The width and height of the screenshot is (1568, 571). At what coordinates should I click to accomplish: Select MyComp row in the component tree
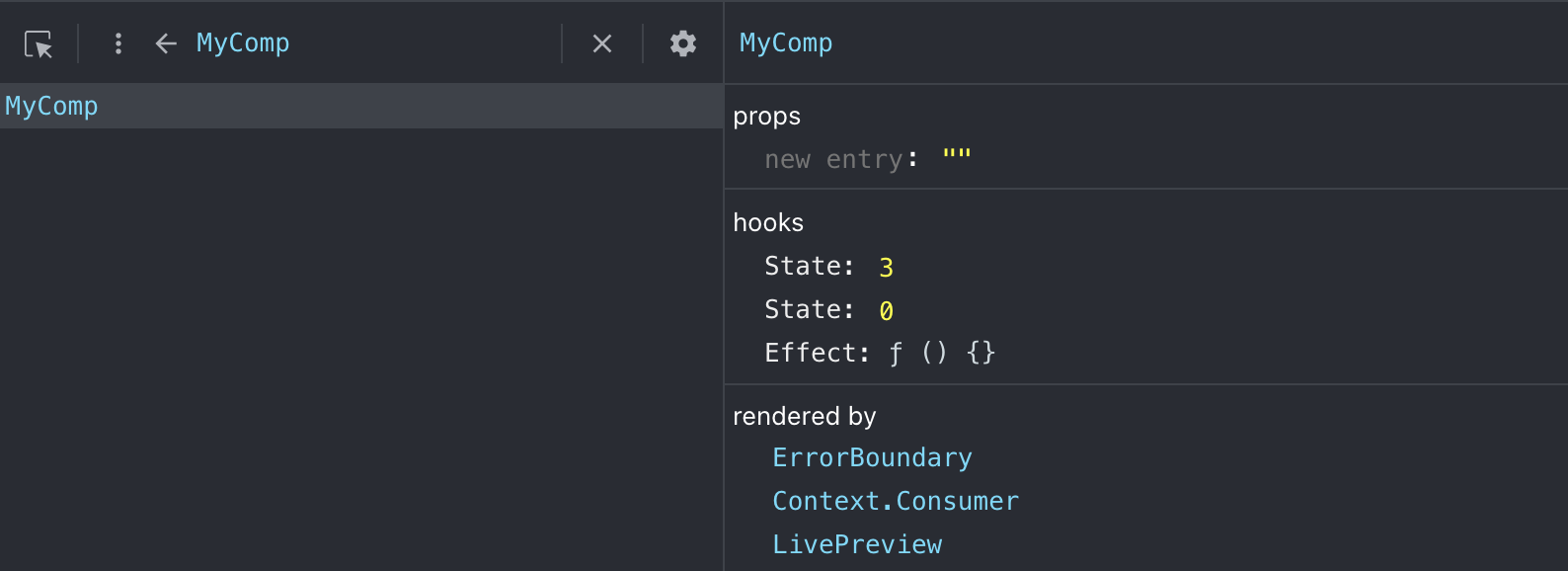click(52, 107)
